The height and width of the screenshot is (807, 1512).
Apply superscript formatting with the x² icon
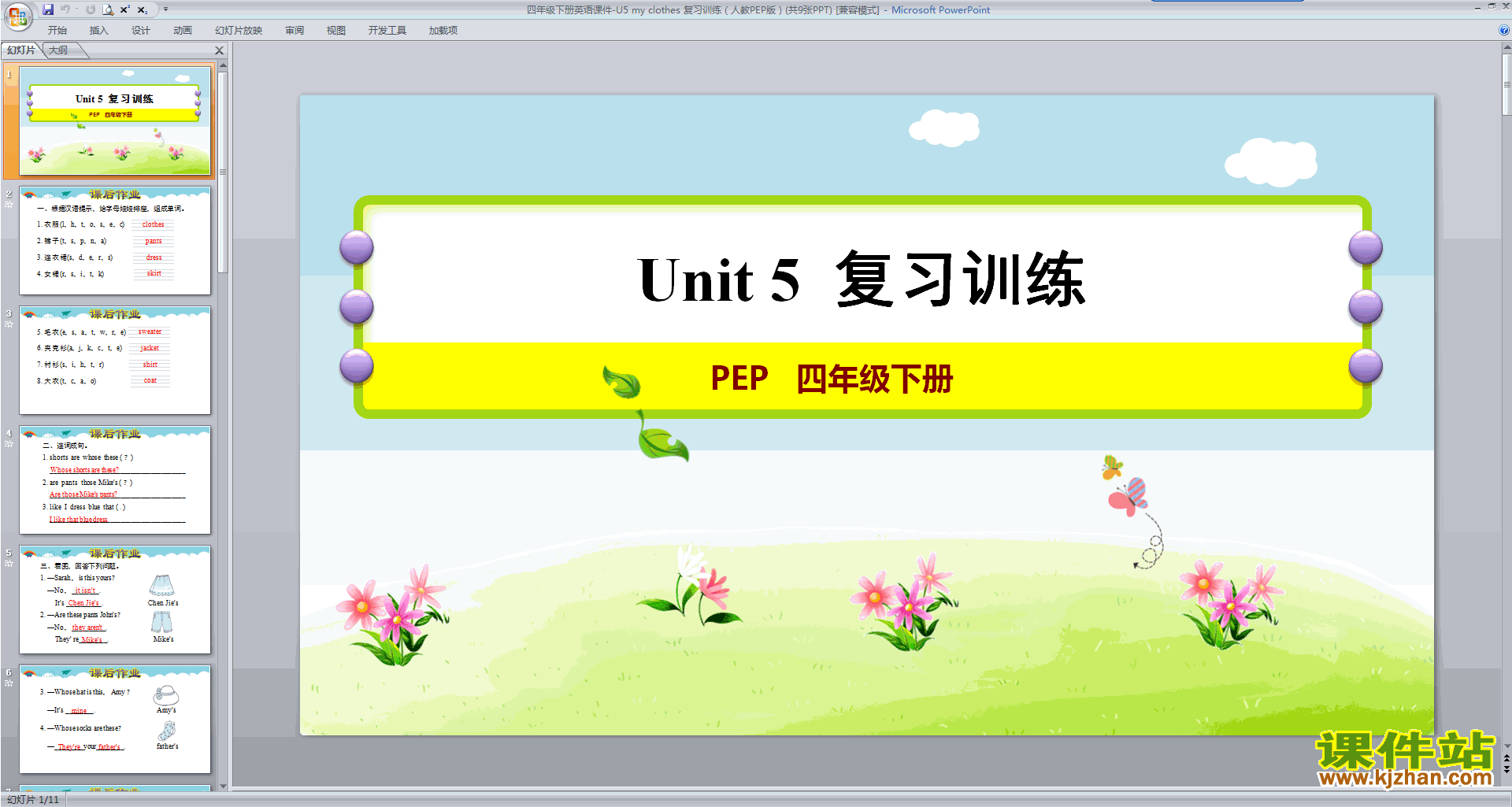pyautogui.click(x=124, y=9)
